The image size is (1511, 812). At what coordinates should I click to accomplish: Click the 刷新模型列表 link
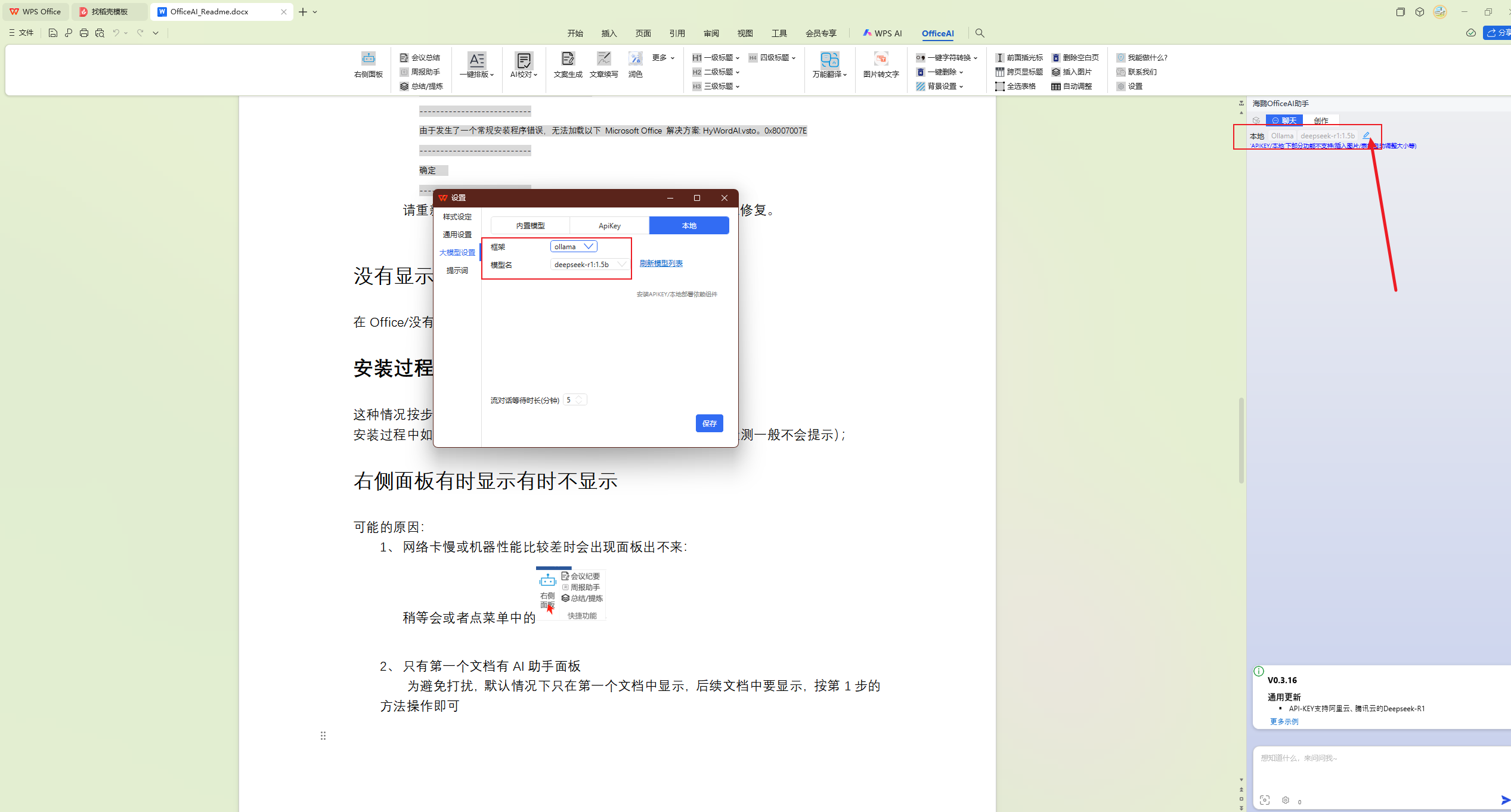(x=661, y=263)
